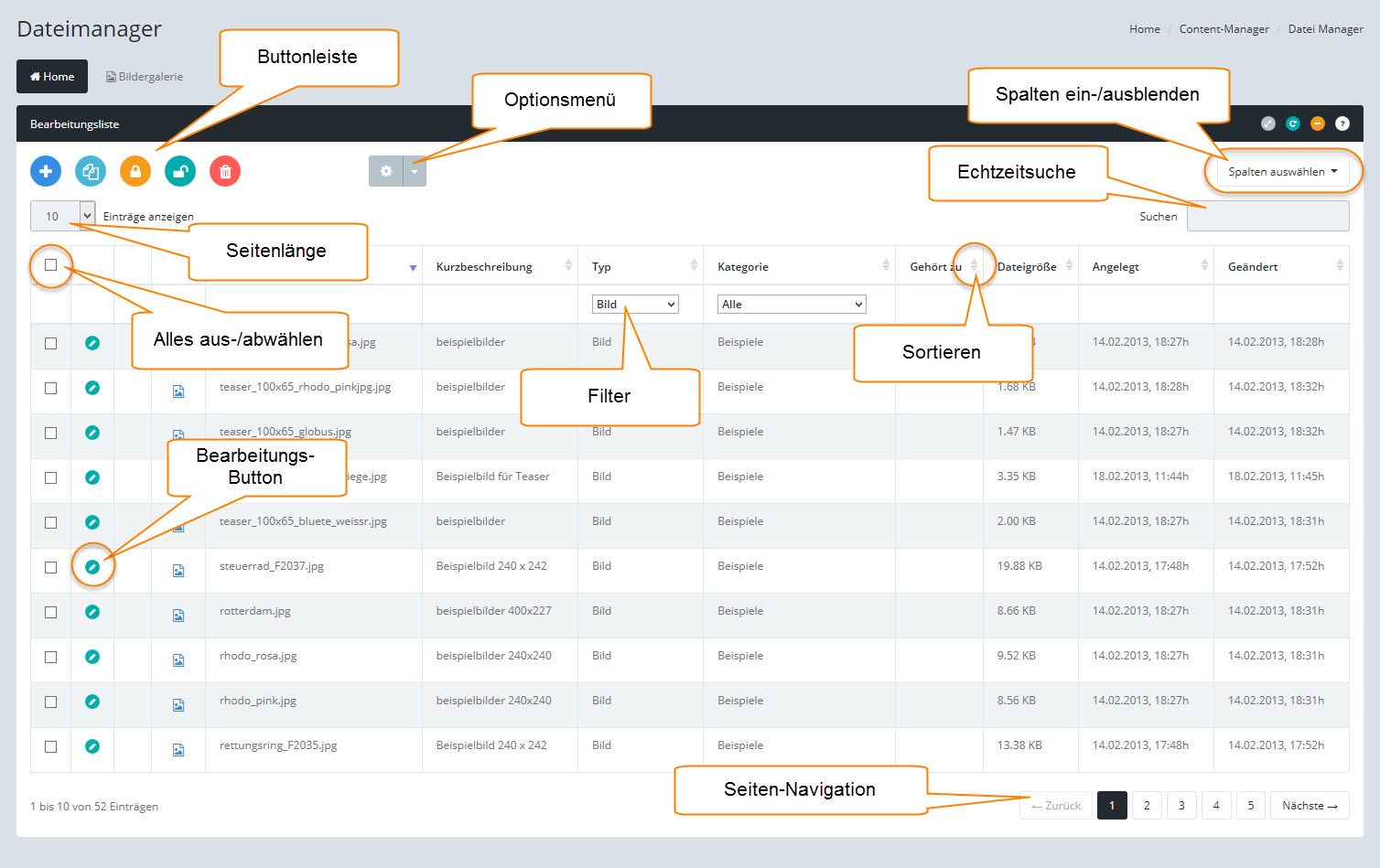This screenshot has height=868, width=1380.
Task: Go to the Nächste page
Action: (x=1309, y=806)
